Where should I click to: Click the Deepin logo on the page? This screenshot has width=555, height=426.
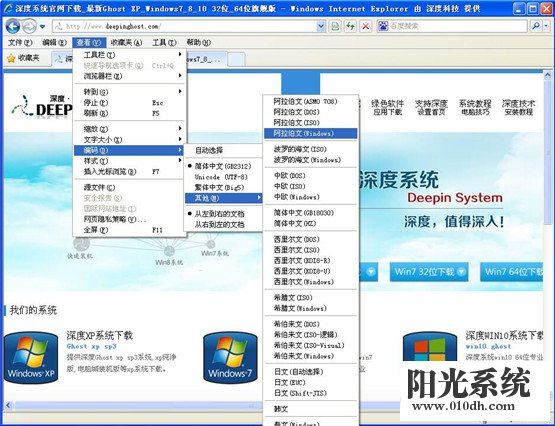click(41, 106)
